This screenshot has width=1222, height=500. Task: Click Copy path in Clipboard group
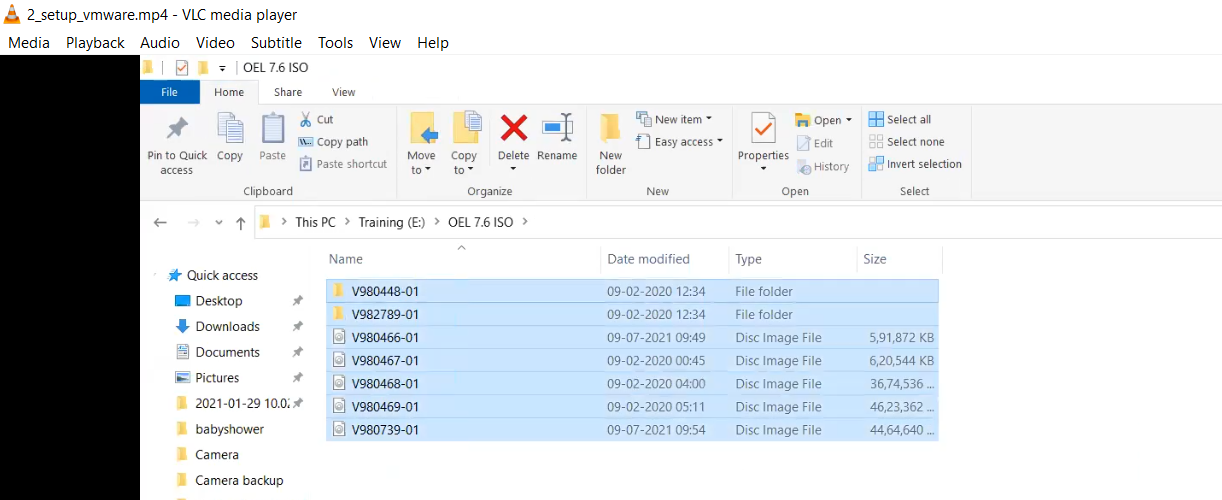click(334, 142)
